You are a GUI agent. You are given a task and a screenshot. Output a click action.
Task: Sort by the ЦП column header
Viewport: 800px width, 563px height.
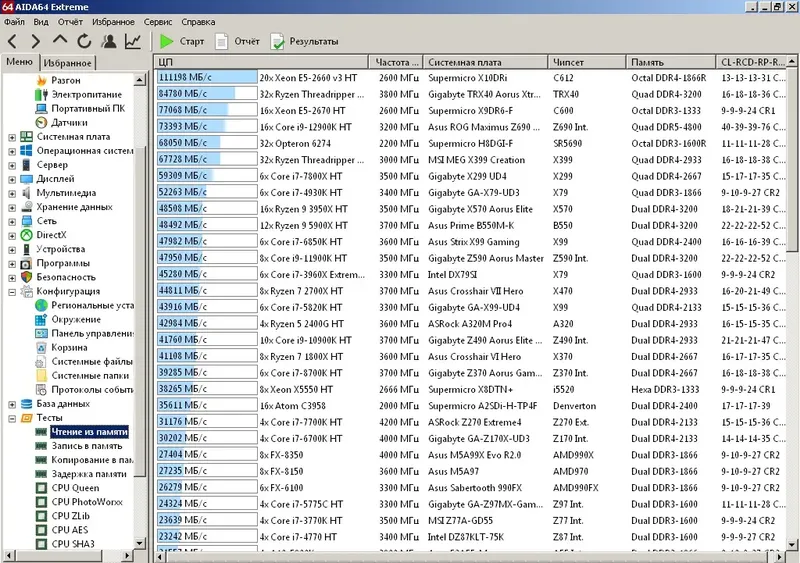261,62
